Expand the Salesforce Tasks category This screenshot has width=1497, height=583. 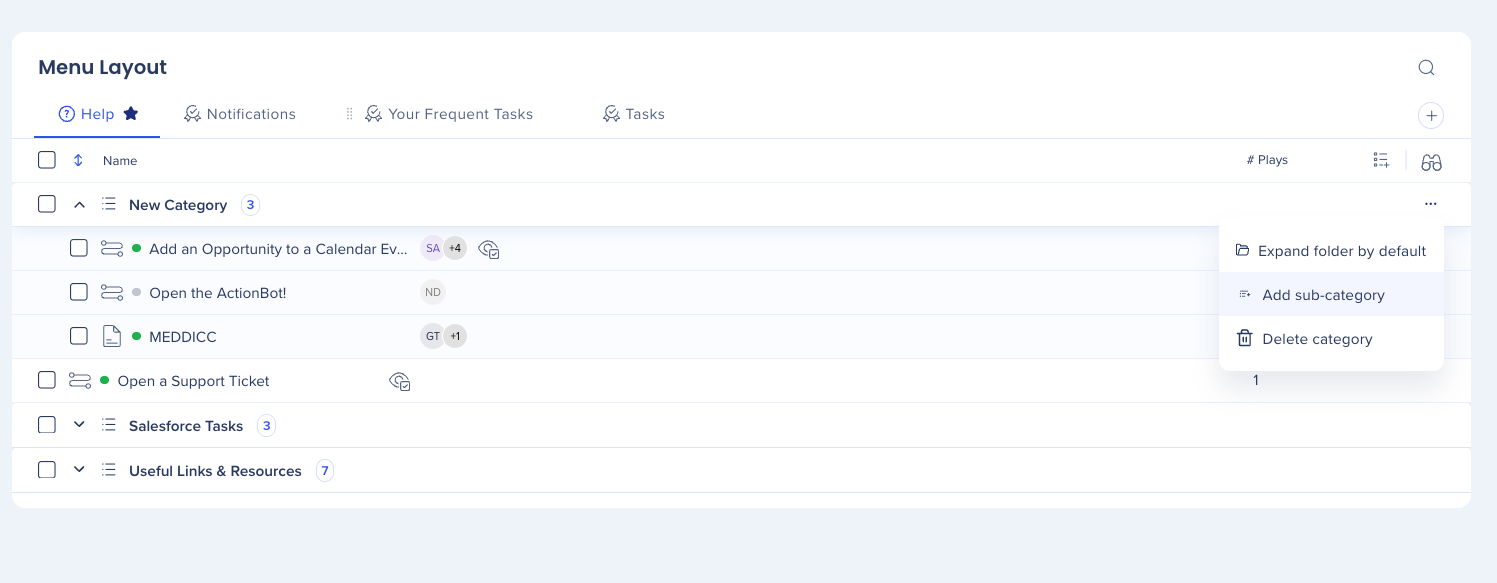(80, 425)
